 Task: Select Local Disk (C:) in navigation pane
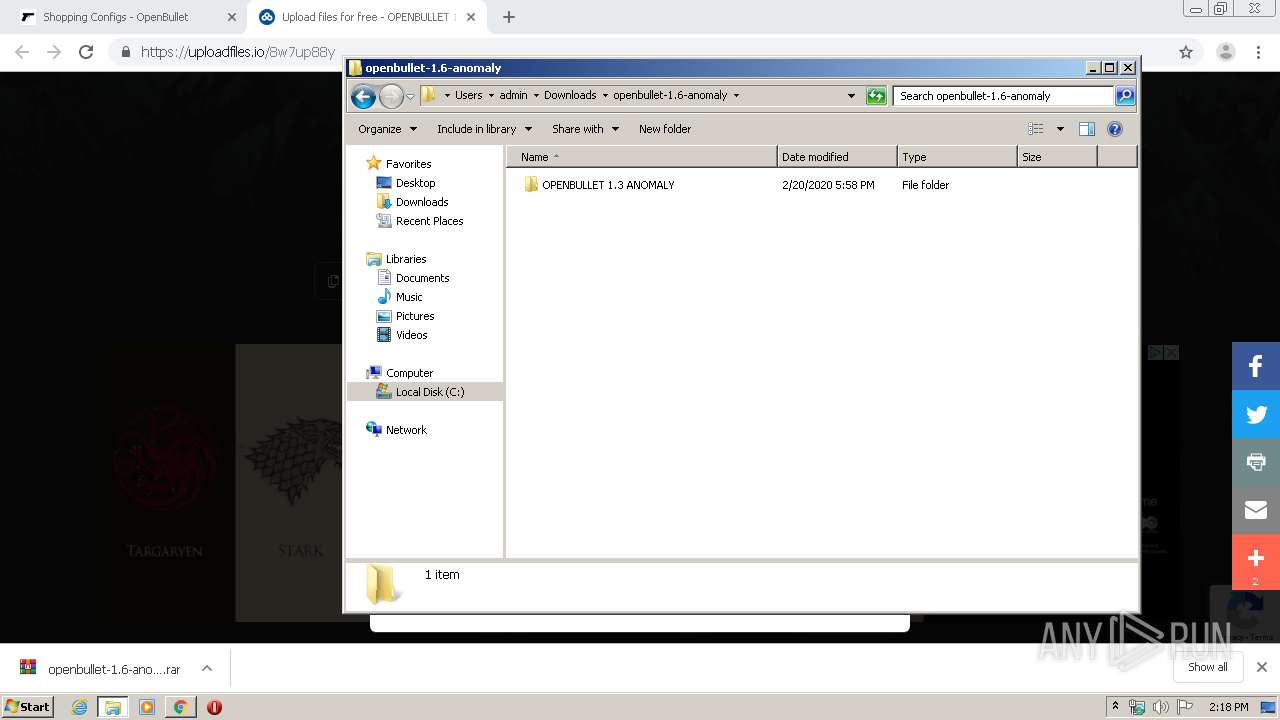coord(425,392)
